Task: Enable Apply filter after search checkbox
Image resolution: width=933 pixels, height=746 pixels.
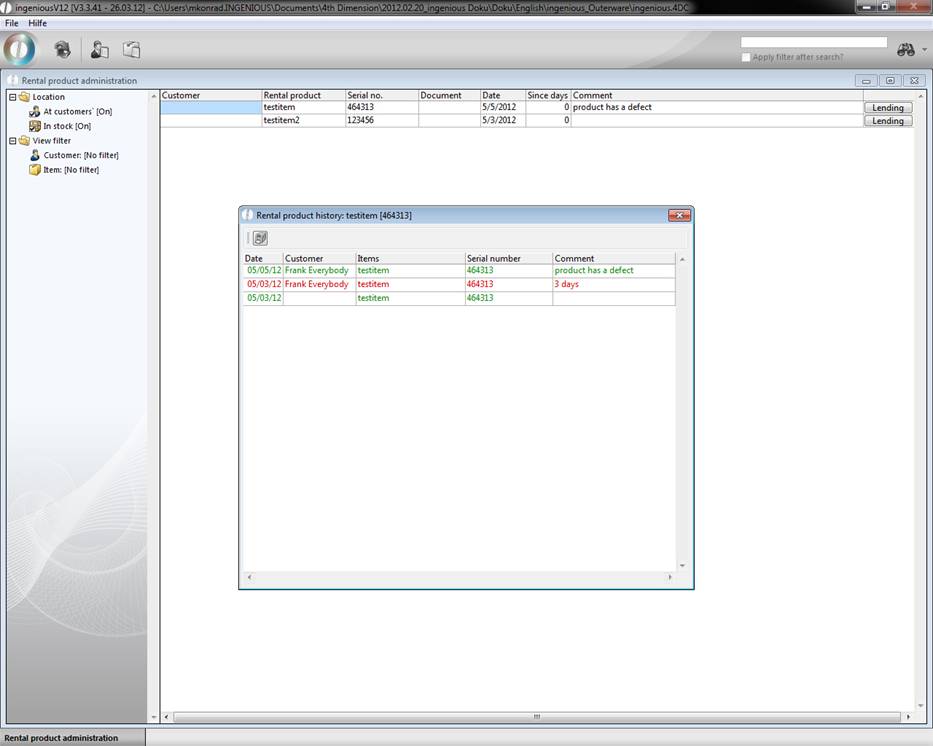Action: point(746,57)
